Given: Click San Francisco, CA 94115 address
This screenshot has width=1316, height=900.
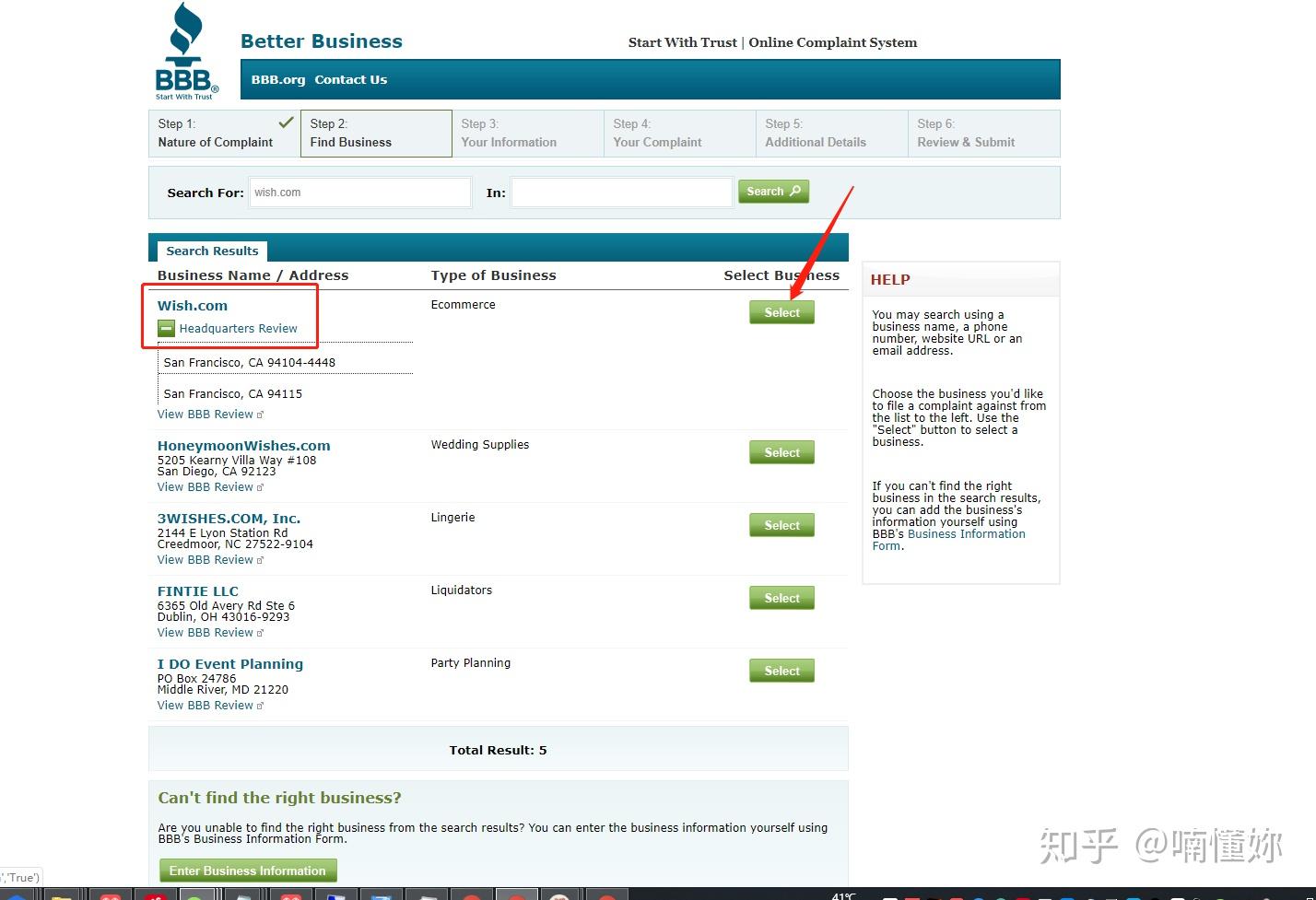Looking at the screenshot, I should coord(233,394).
